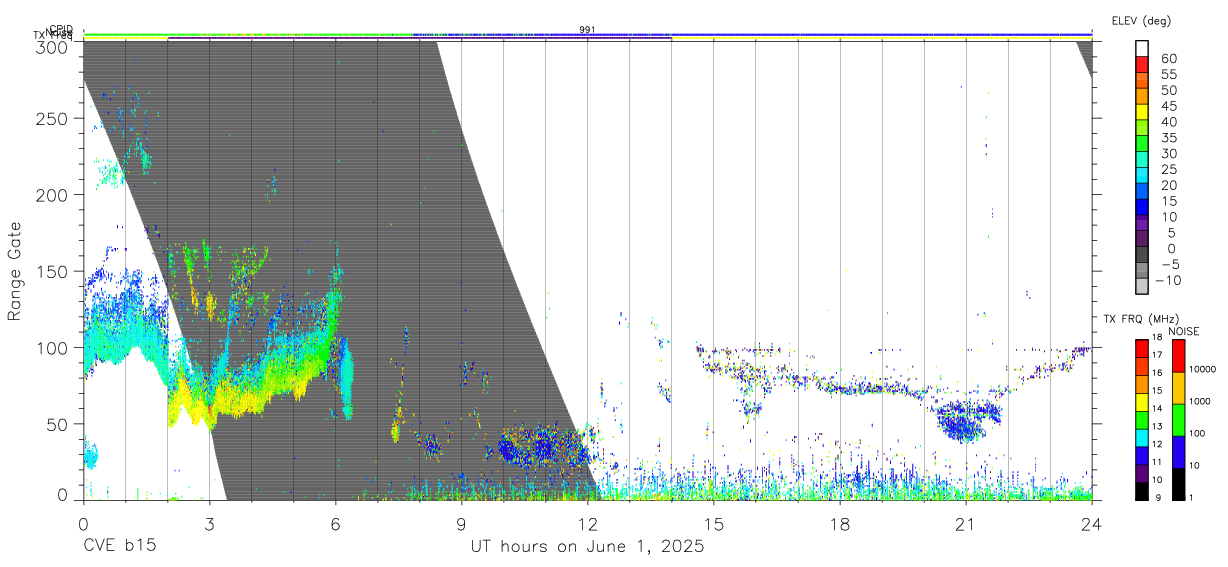Click x-axis tick label '9'

pyautogui.click(x=461, y=524)
